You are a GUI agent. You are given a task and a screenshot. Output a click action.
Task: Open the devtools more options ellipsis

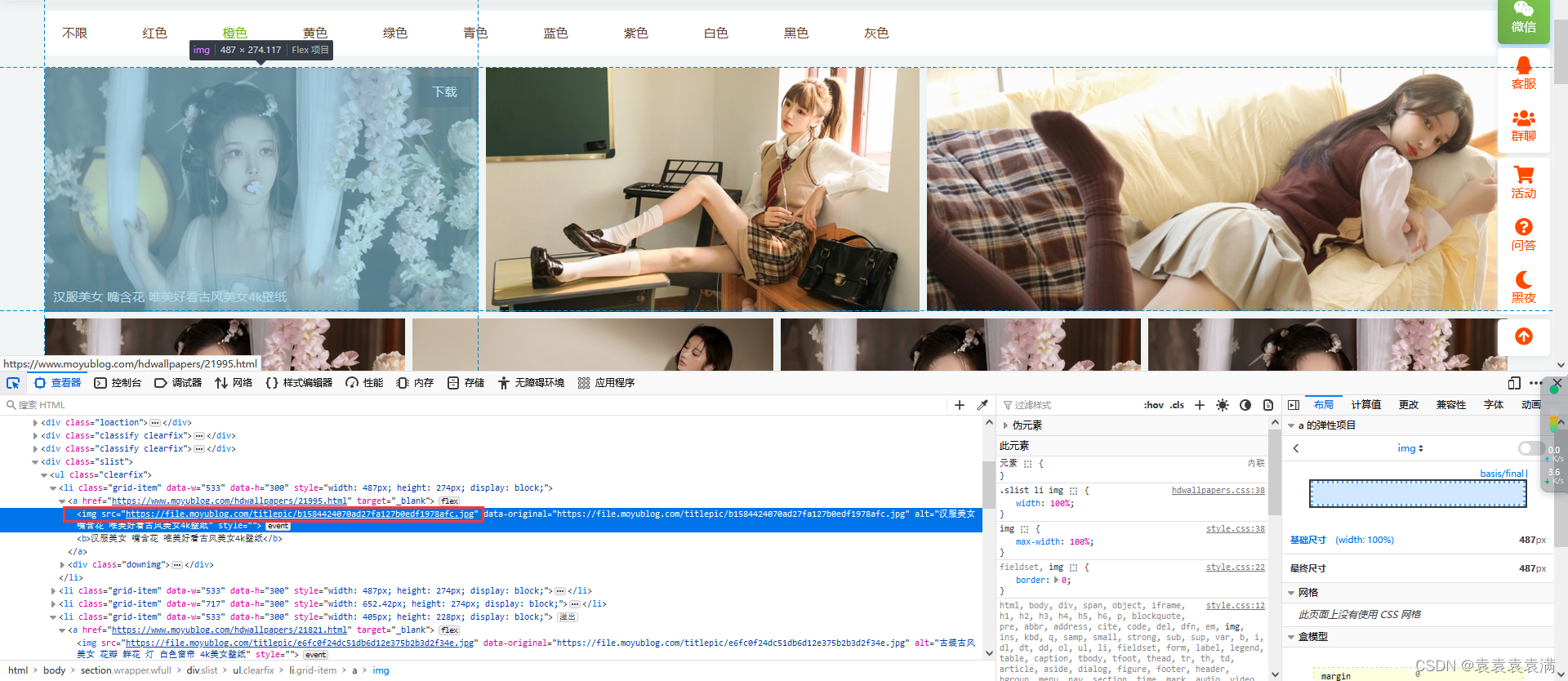1536,383
